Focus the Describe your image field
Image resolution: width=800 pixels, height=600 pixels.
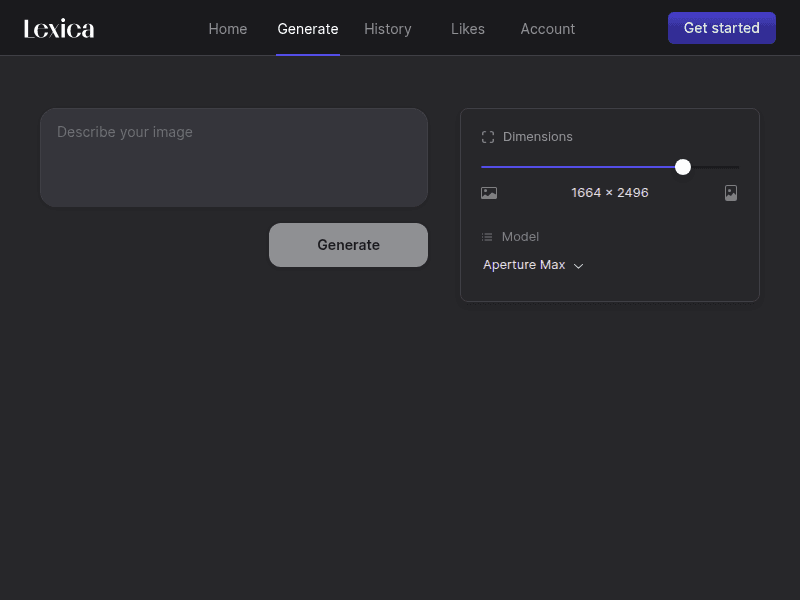pos(234,157)
